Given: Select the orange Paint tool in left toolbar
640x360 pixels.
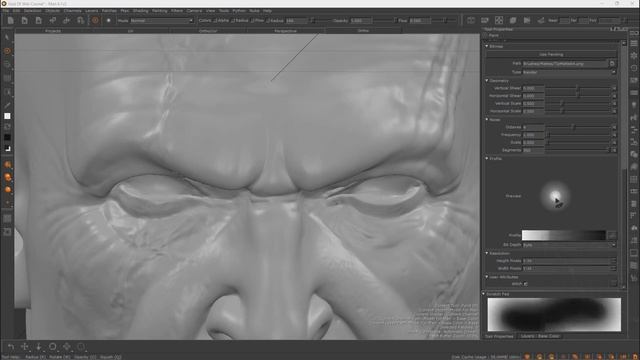Looking at the screenshot, I should [x=7, y=51].
